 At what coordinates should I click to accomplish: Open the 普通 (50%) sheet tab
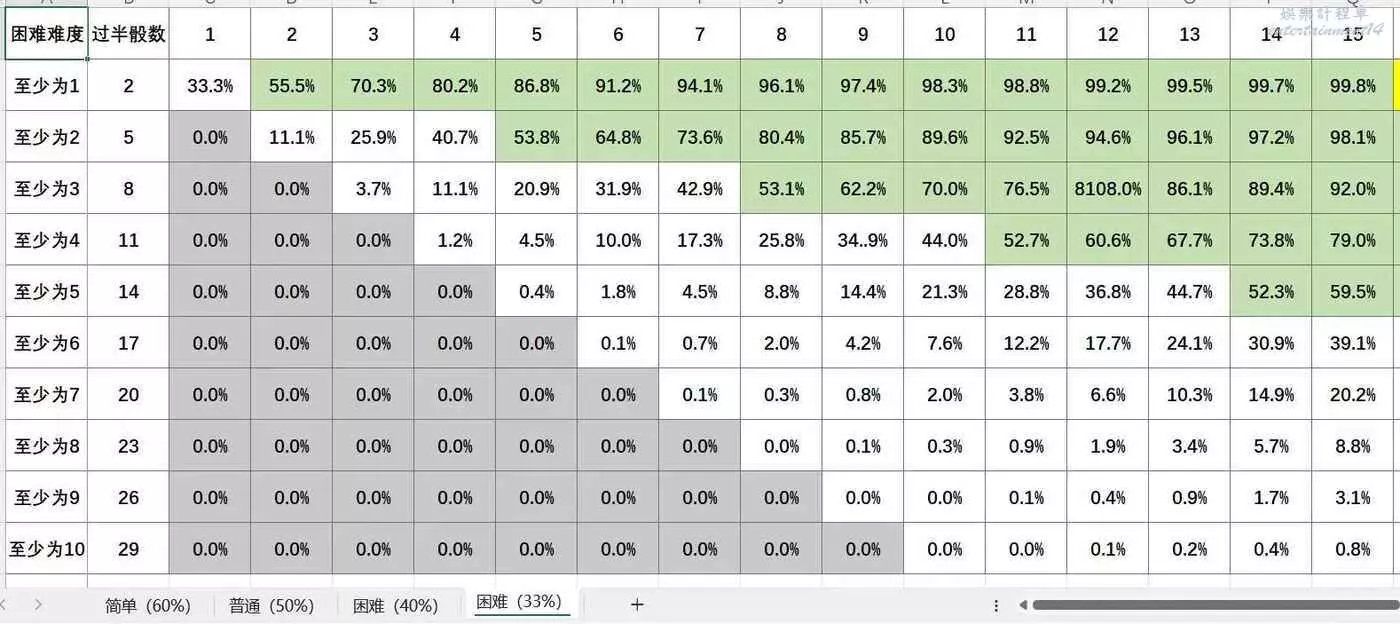click(271, 605)
